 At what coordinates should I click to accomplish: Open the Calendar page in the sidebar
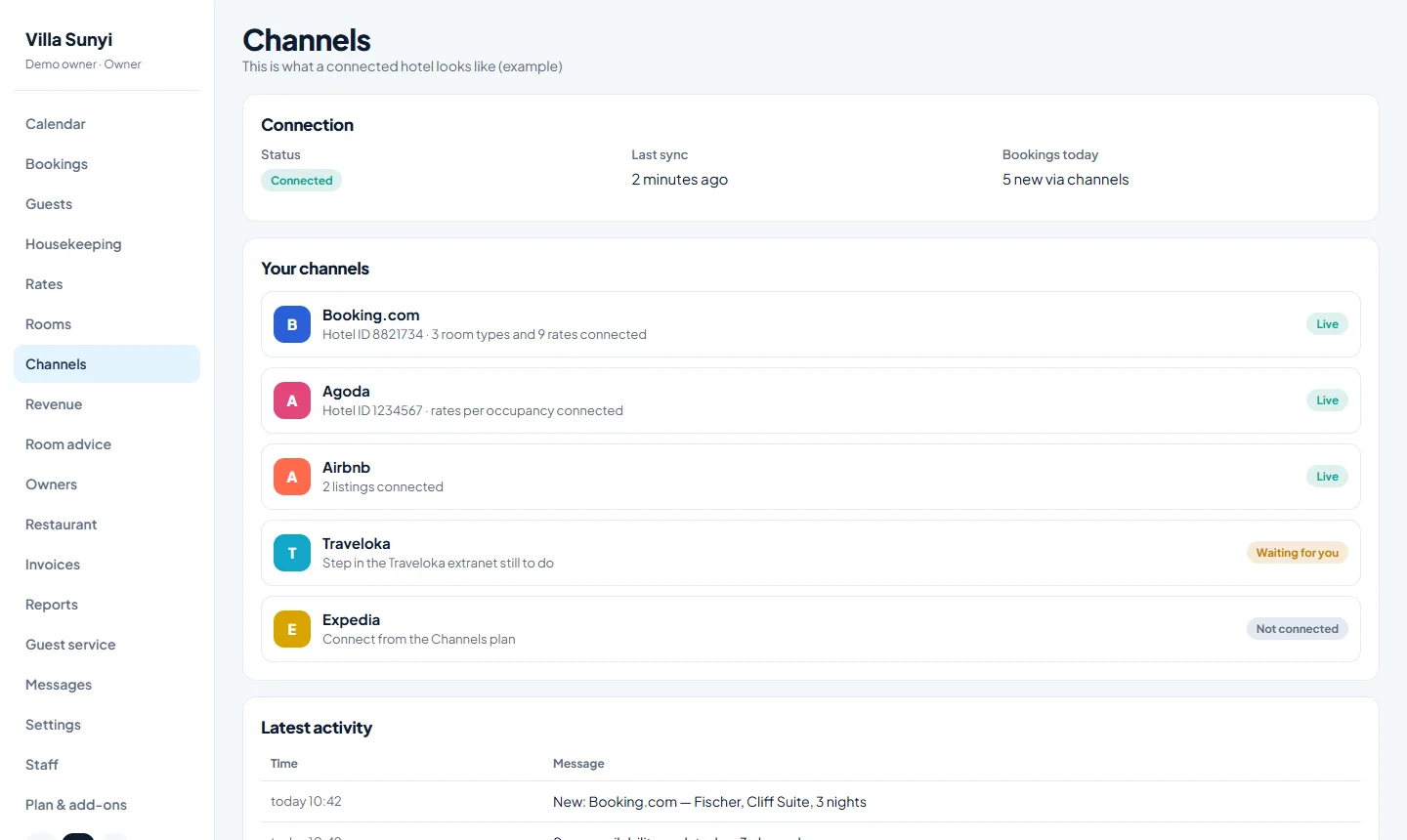click(107, 124)
